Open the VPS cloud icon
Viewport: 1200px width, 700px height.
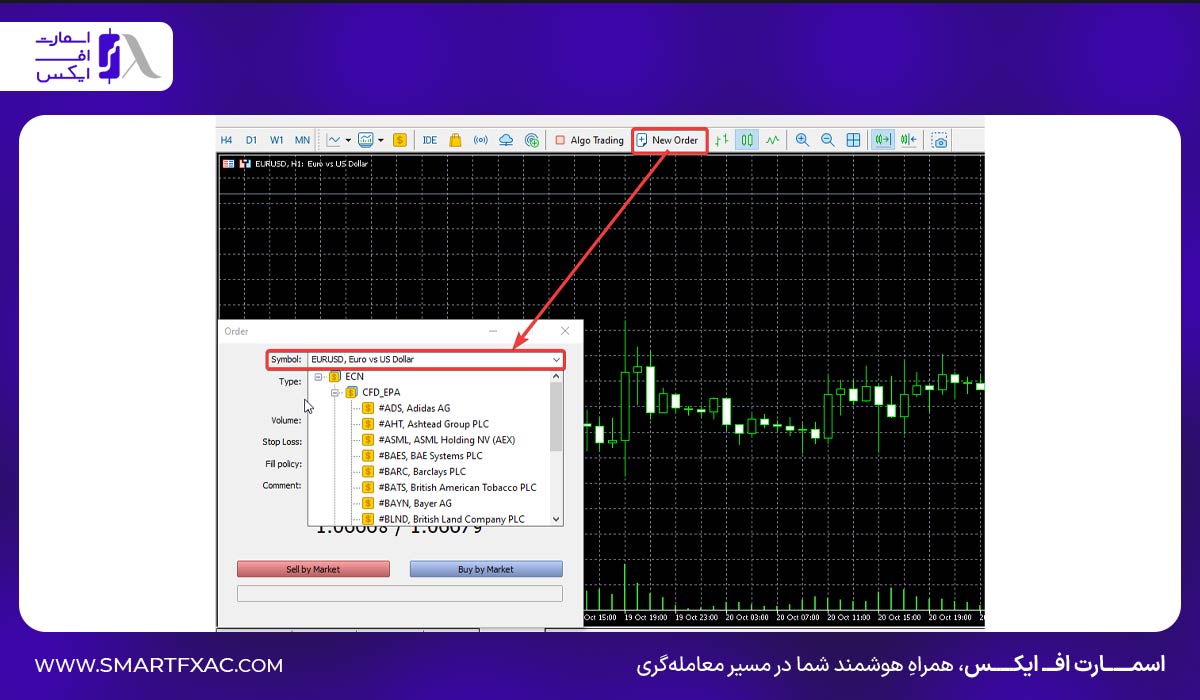point(506,141)
